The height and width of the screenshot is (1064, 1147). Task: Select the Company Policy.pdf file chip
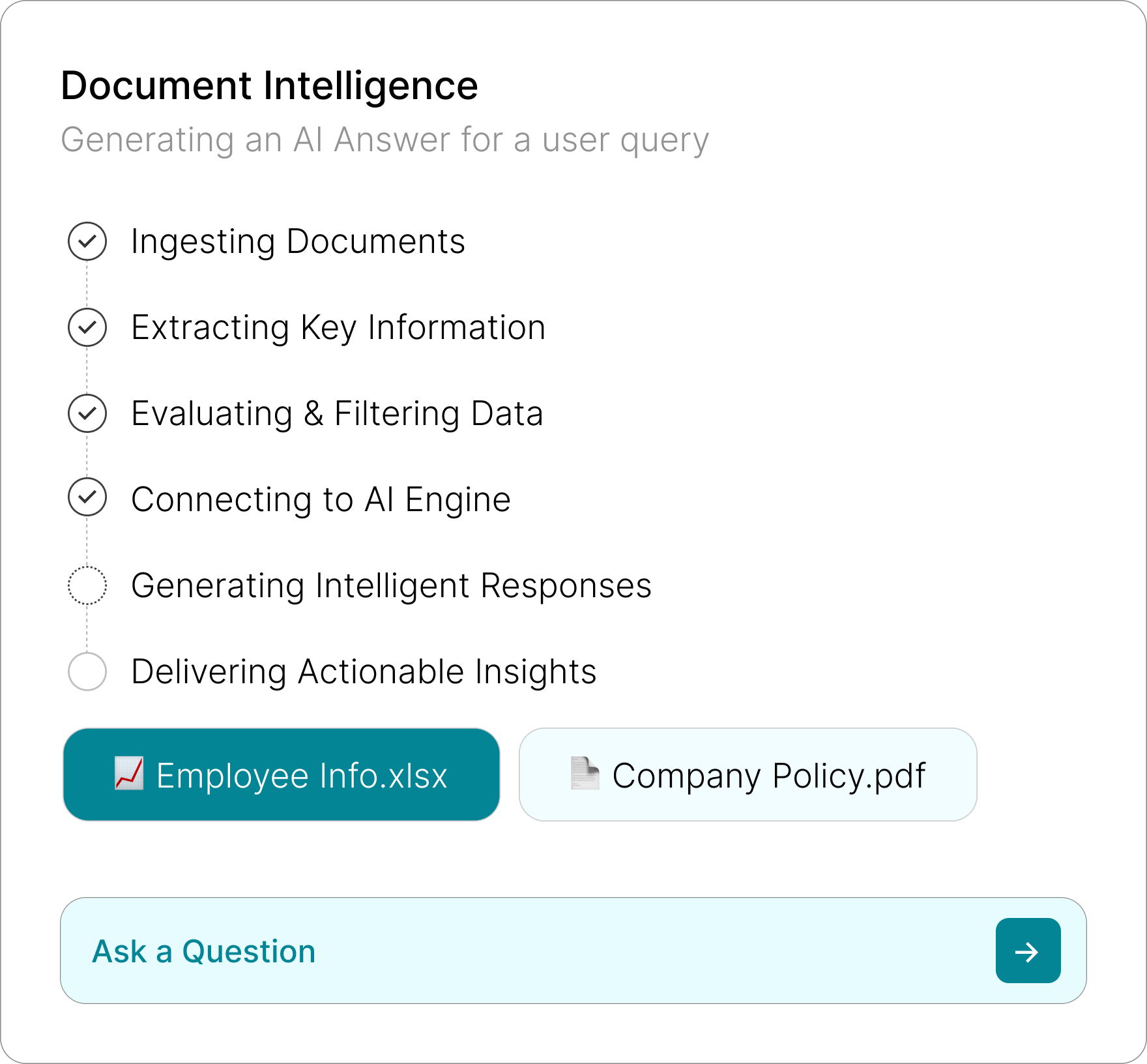tap(748, 775)
